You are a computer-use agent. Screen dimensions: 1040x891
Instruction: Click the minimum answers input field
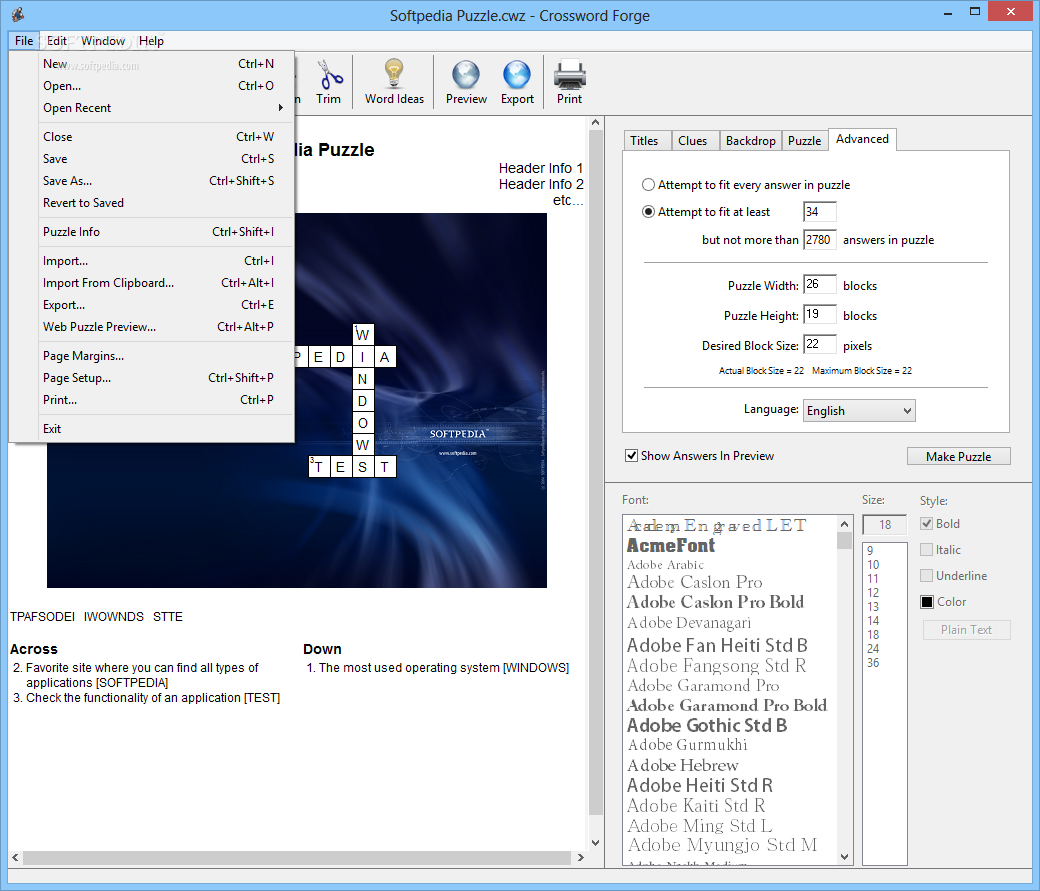[x=819, y=212]
